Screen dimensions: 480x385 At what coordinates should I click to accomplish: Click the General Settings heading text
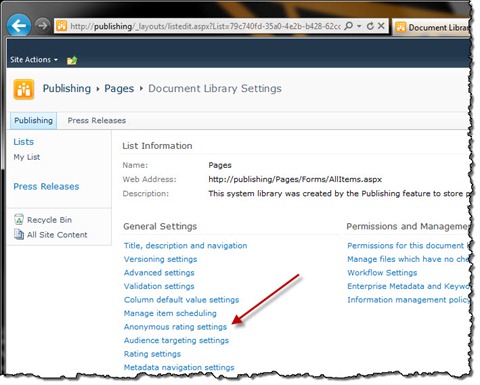click(160, 226)
